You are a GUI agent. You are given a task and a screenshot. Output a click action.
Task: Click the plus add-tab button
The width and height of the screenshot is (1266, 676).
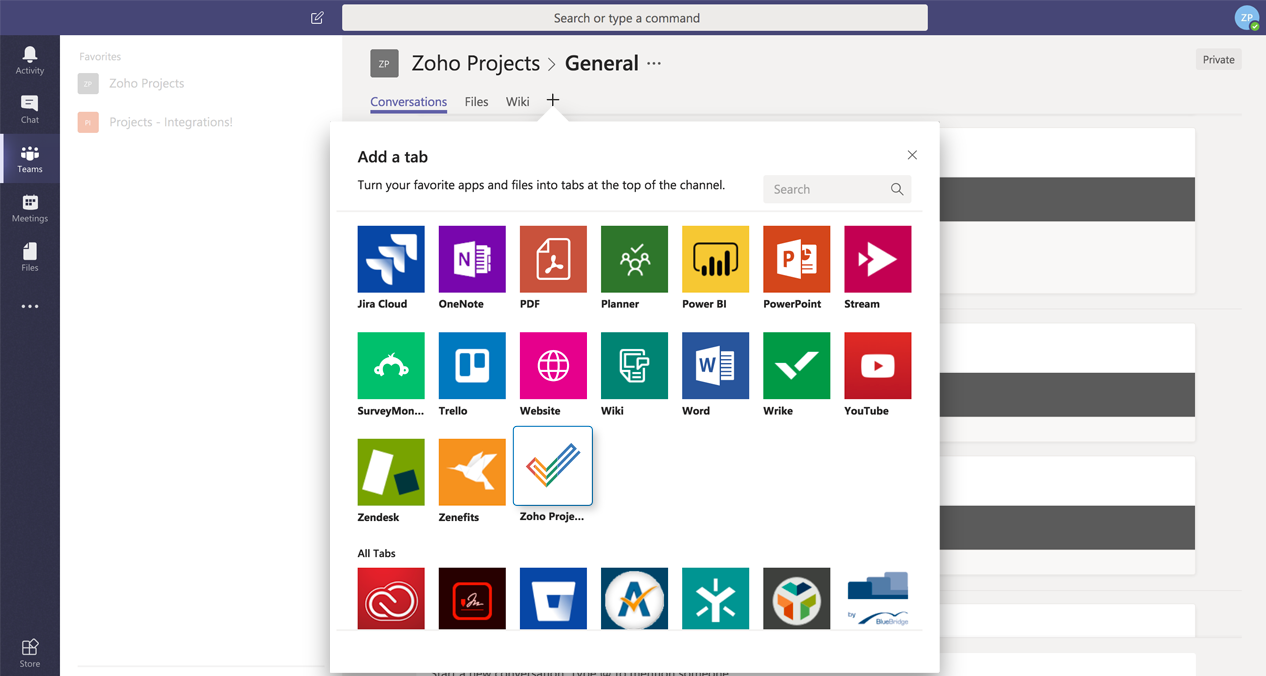(553, 100)
